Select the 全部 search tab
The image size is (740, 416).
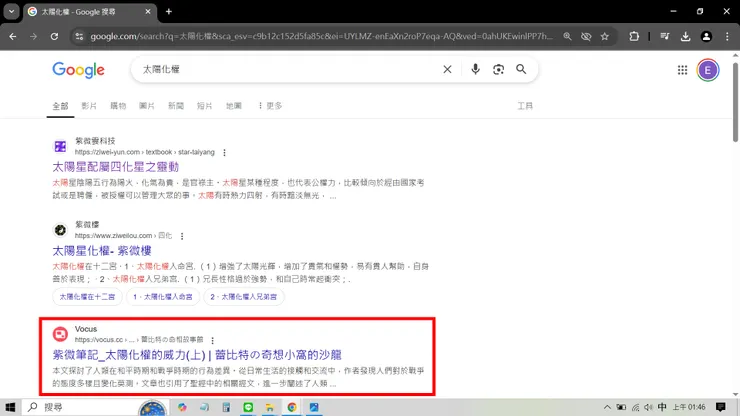(x=60, y=106)
